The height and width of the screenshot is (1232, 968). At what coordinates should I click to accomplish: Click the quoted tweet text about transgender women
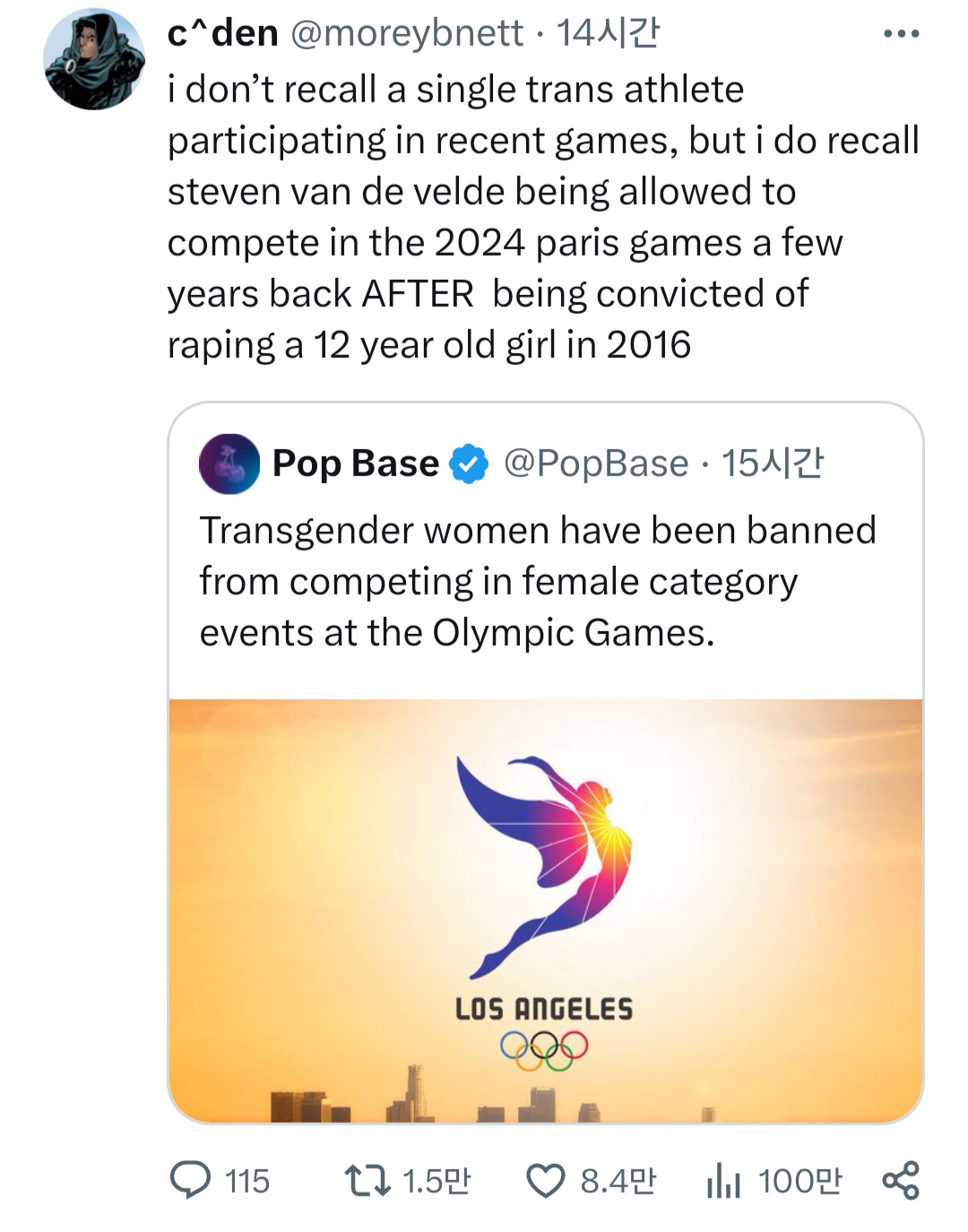[537, 581]
